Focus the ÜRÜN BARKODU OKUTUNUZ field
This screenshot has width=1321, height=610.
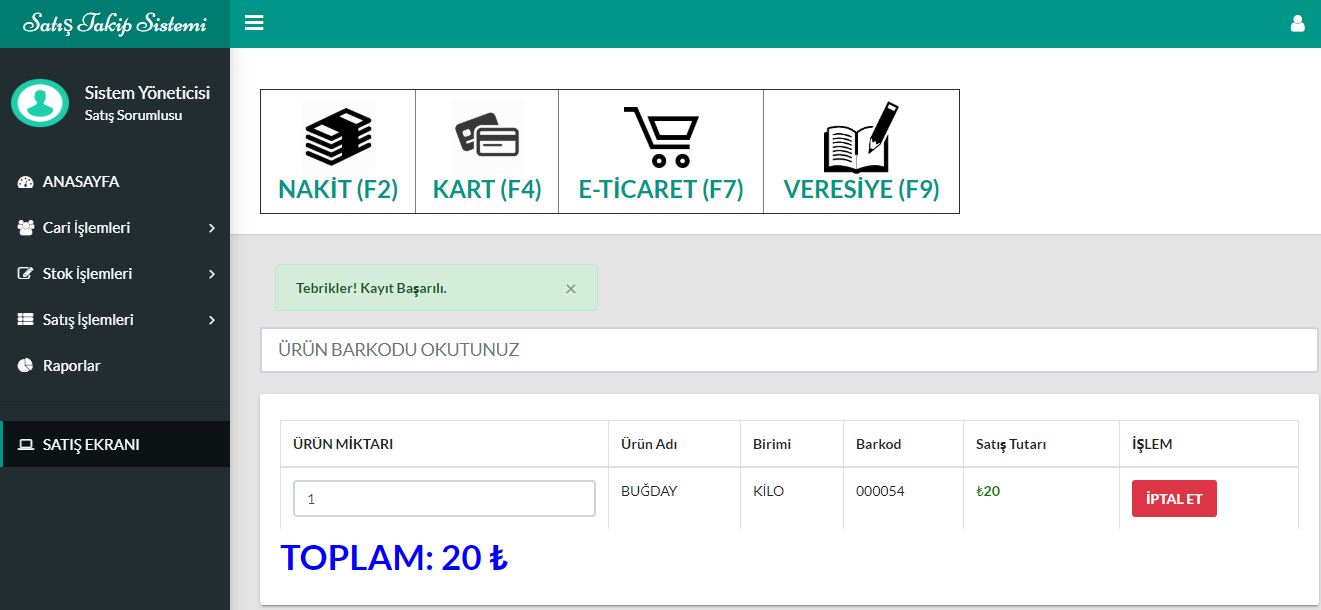pyautogui.click(x=788, y=350)
